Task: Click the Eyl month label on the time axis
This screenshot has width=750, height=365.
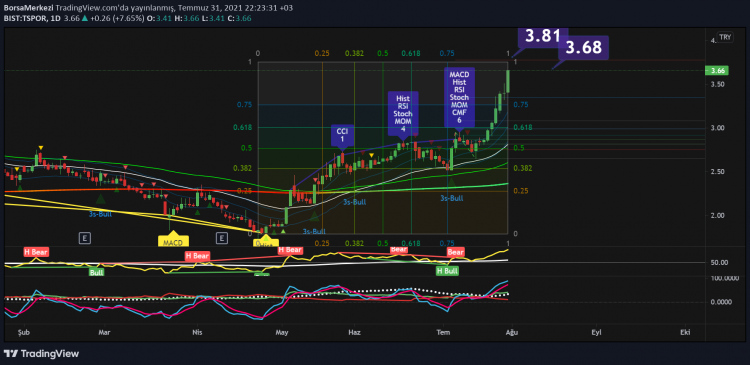Action: [x=596, y=331]
